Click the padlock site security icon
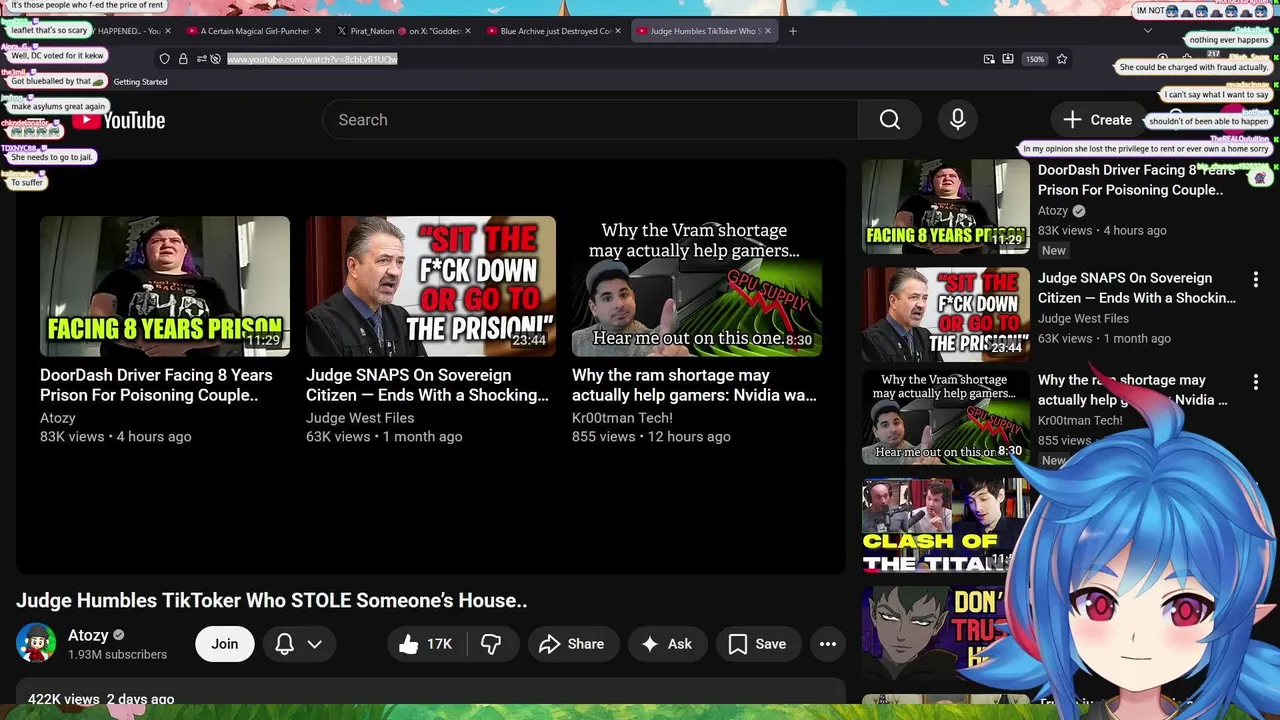Viewport: 1280px width, 720px height. click(x=183, y=59)
